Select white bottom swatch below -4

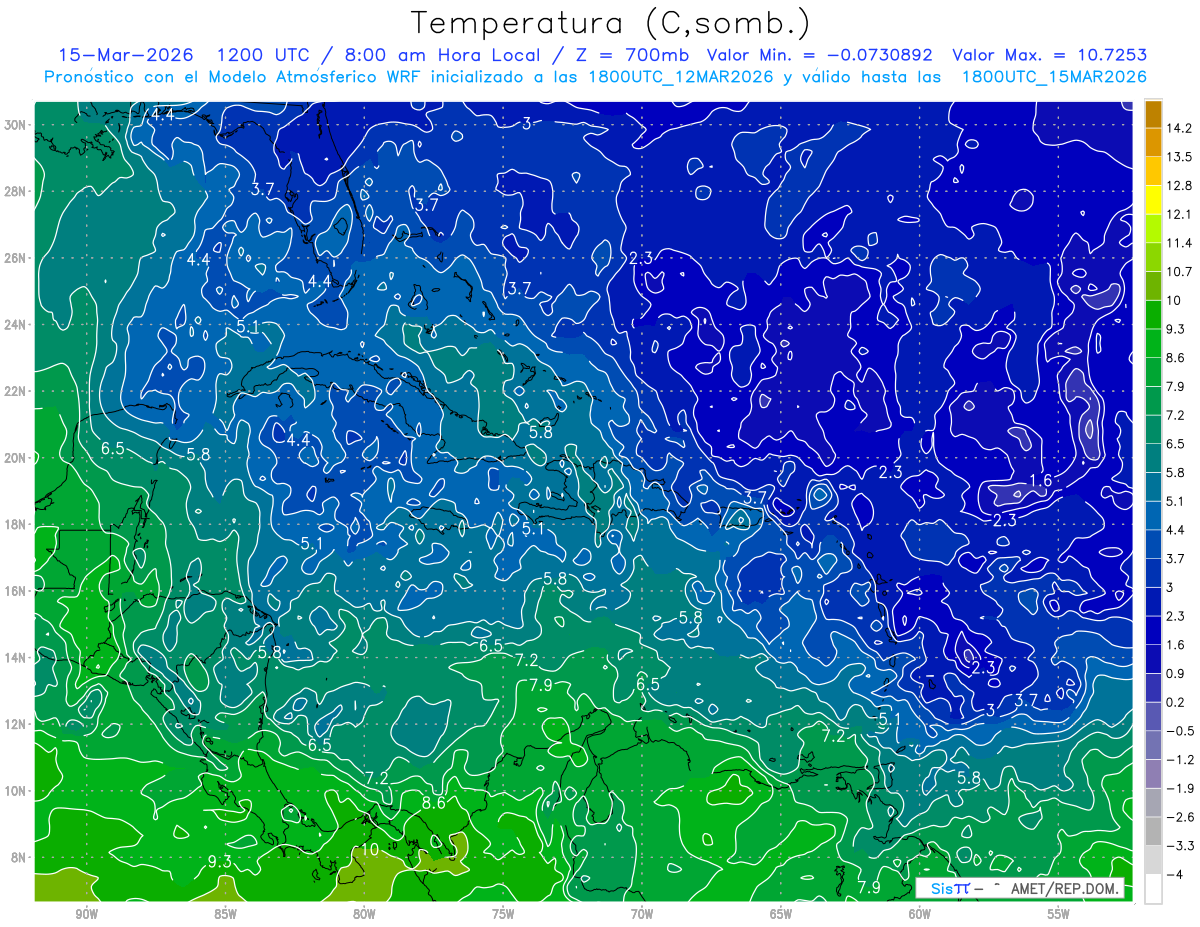[x=1153, y=889]
